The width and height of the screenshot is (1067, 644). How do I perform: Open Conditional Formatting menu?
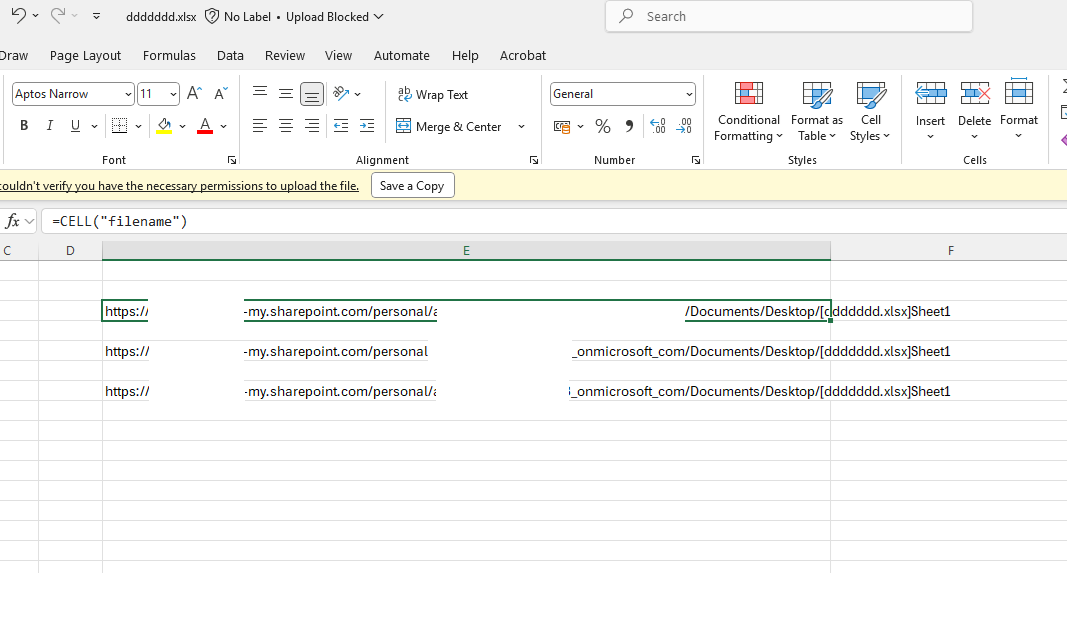[749, 112]
